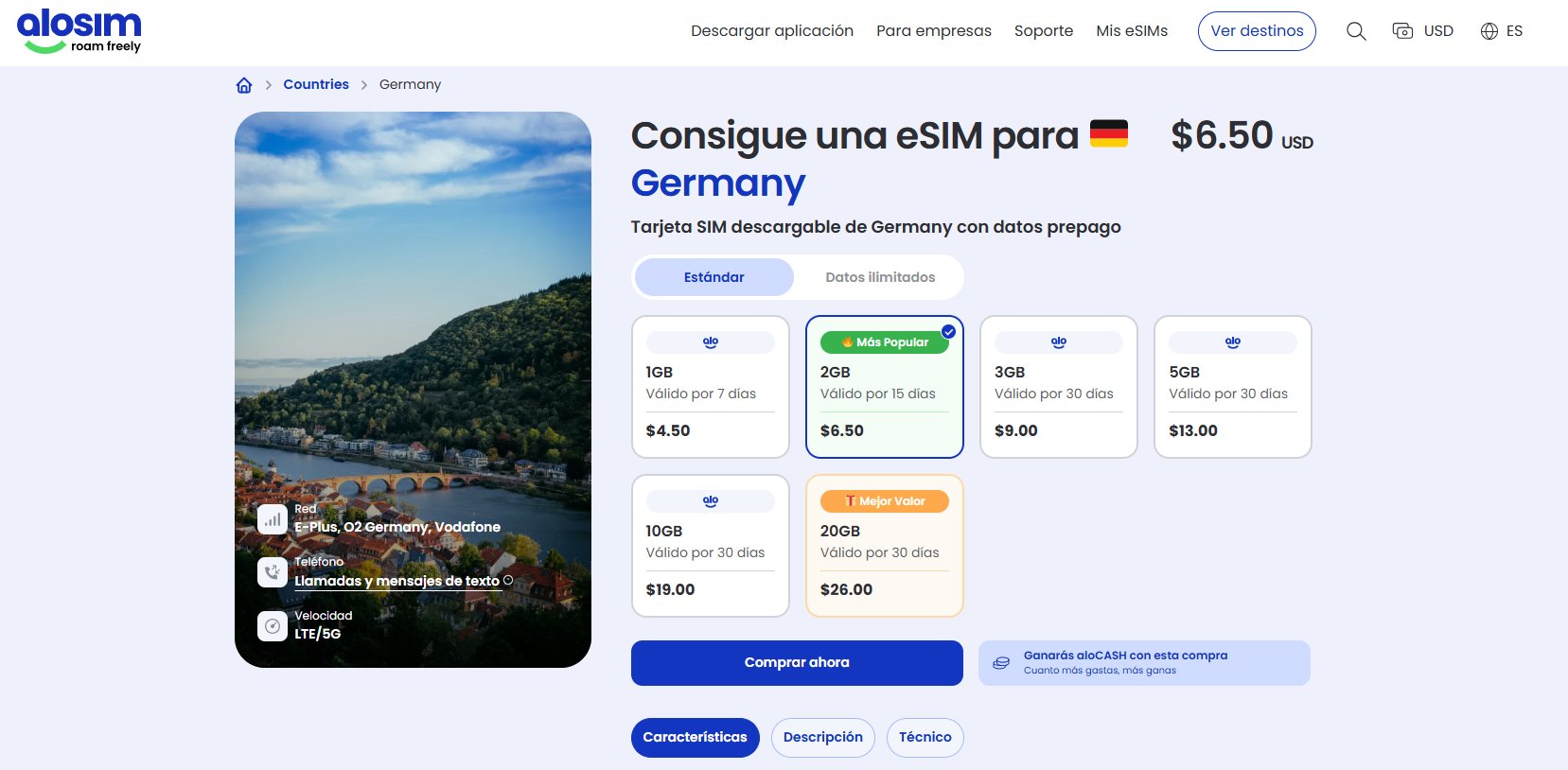
Task: Switch to Estándar plans
Action: [714, 277]
